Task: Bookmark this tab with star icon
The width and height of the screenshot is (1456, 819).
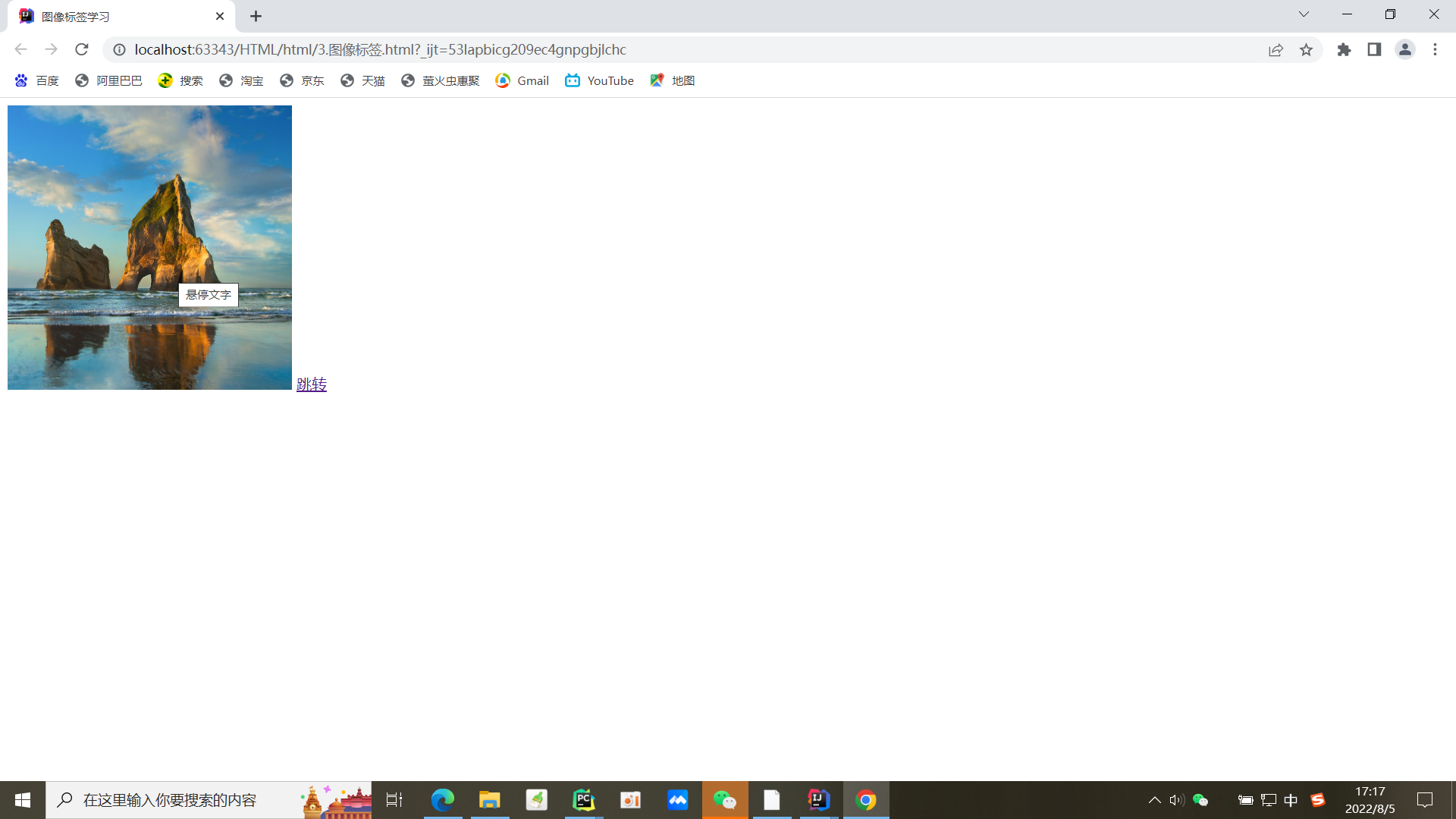Action: pyautogui.click(x=1306, y=49)
